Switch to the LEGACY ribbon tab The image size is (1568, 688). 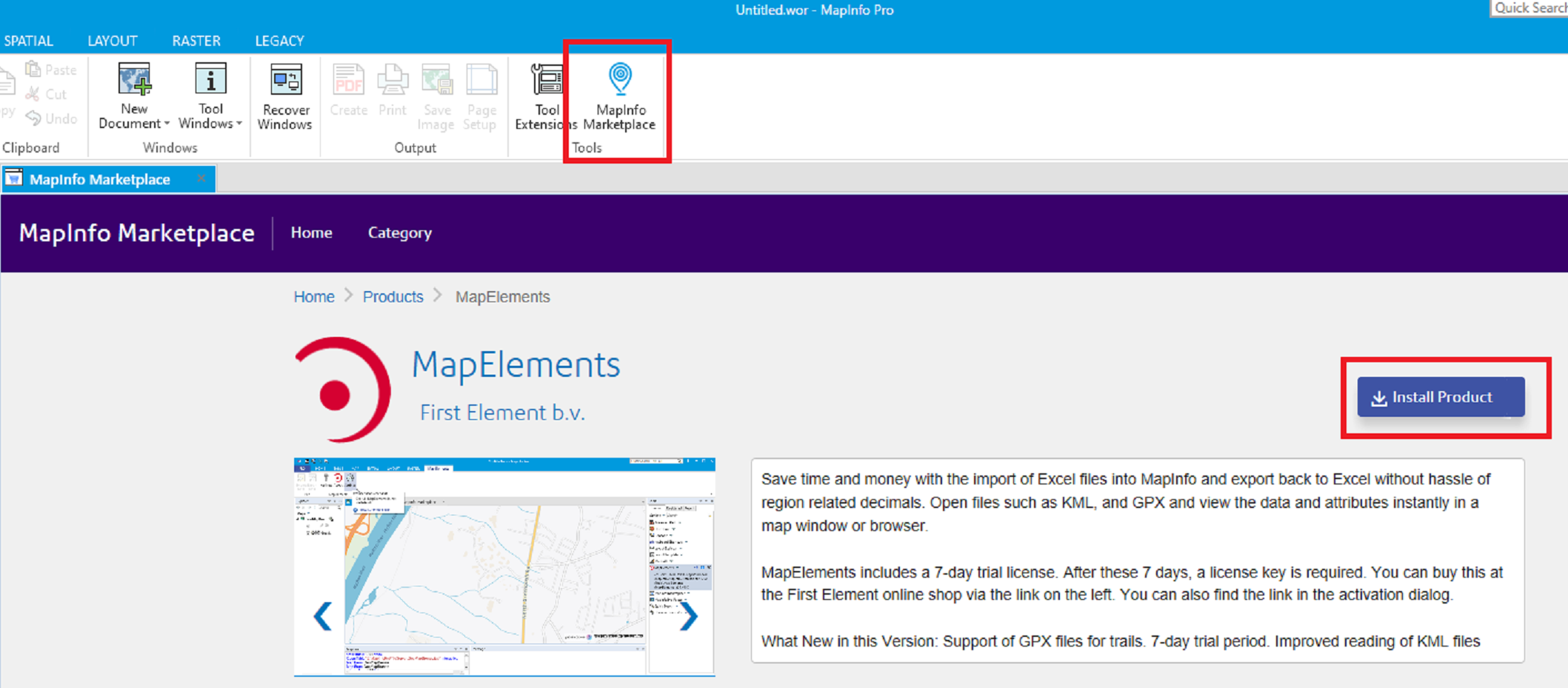278,41
